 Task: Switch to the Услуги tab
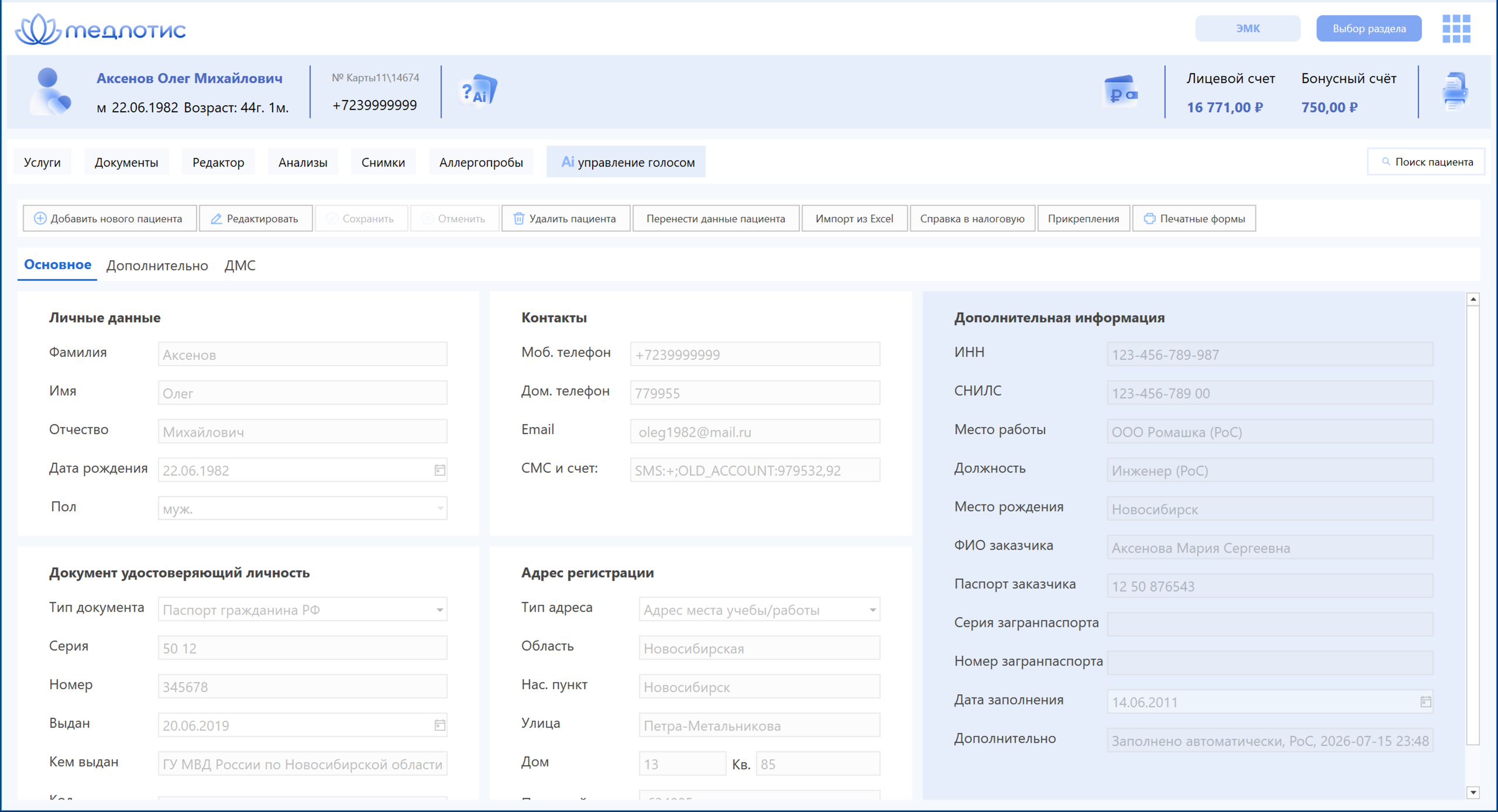[42, 162]
